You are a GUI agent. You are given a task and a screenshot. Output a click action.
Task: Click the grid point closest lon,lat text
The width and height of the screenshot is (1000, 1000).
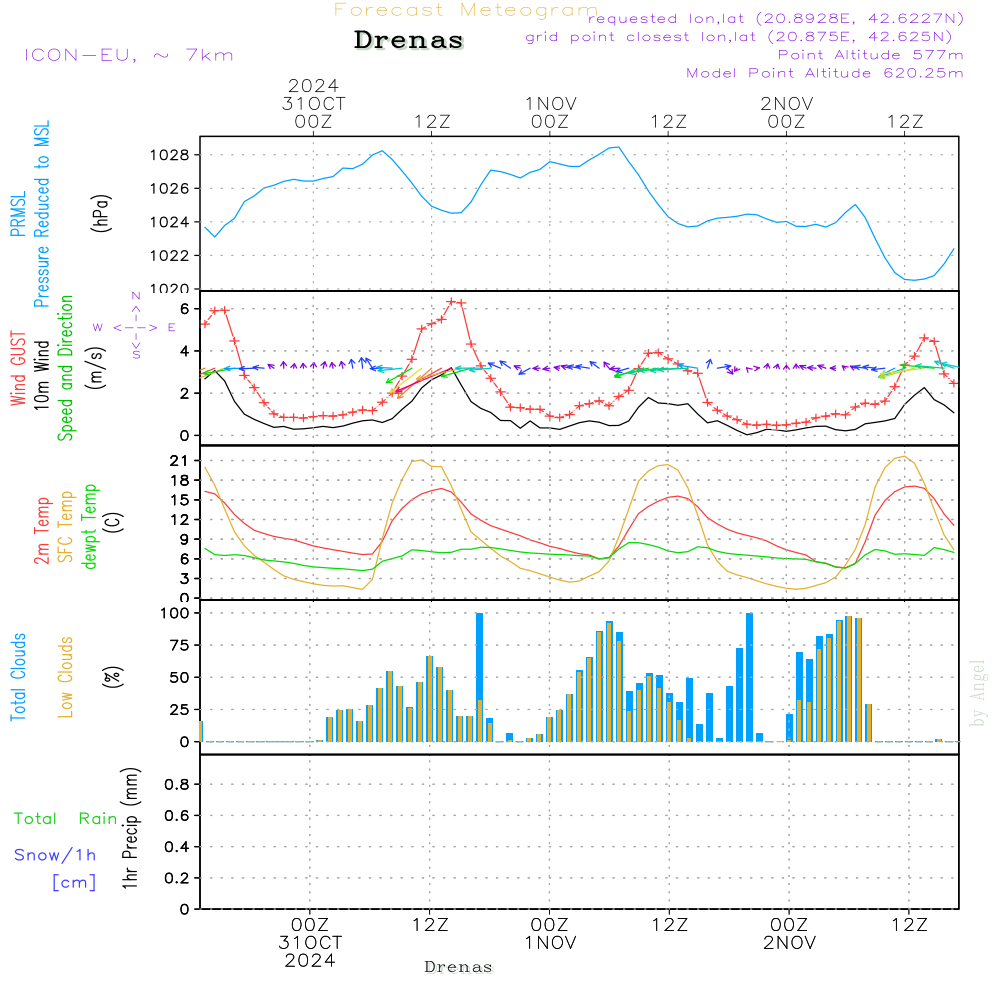(739, 37)
